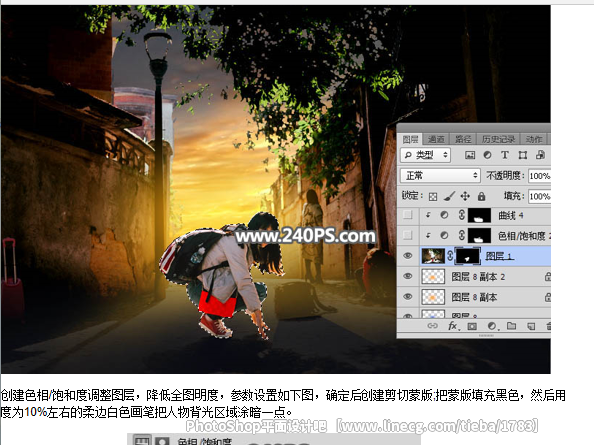
Task: Open the 类型 filter dropdown
Action: (425, 155)
